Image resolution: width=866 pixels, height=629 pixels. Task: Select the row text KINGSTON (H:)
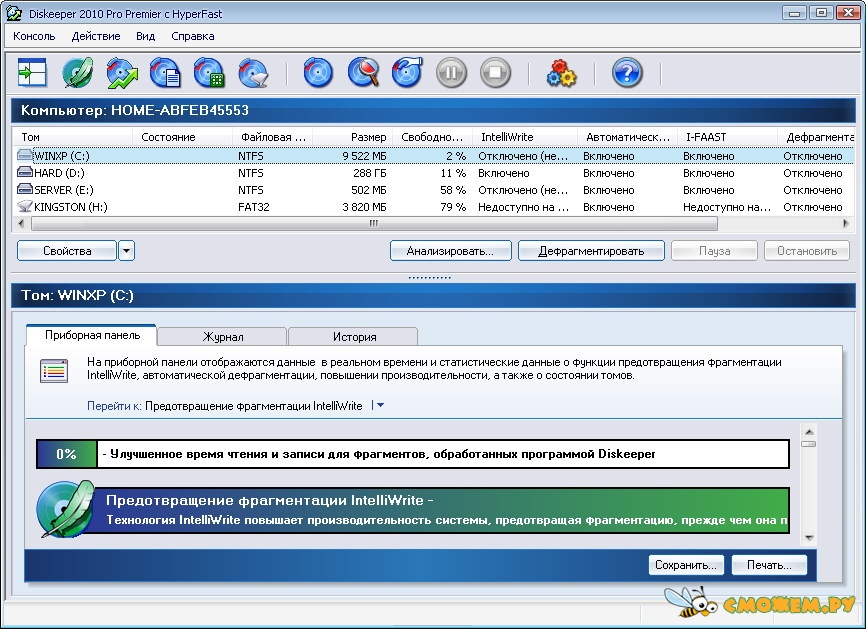click(71, 207)
